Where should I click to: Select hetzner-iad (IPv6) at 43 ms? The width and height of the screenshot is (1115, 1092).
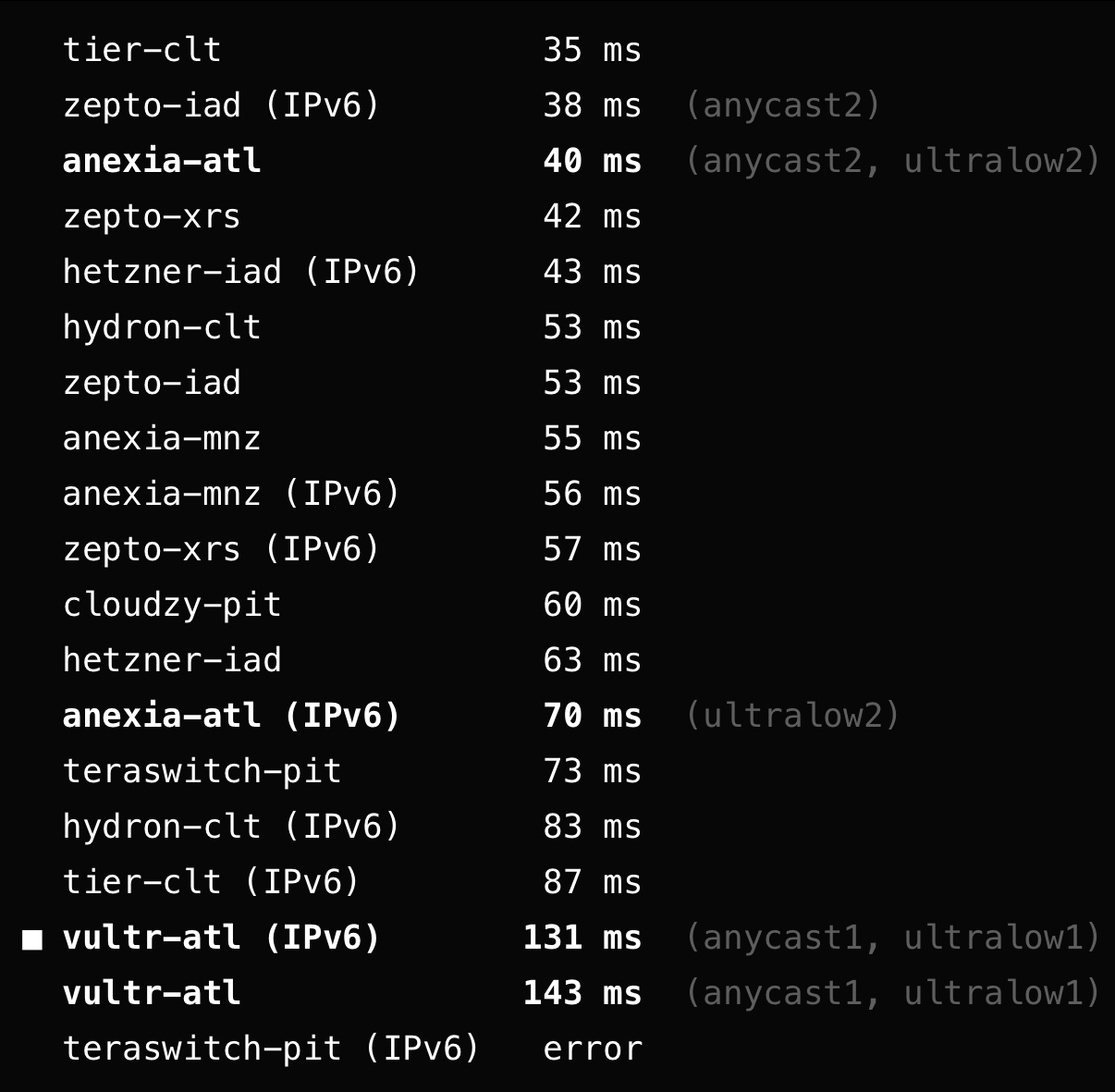pos(240,272)
